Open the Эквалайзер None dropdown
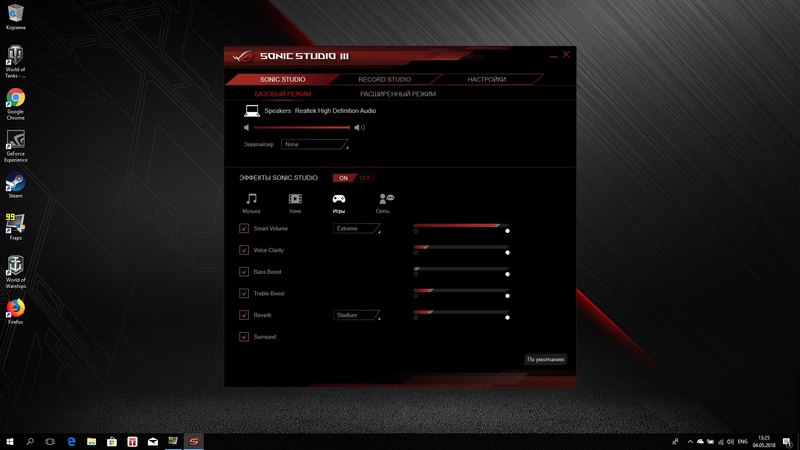Screen dimensions: 800x450 pyautogui.click(x=315, y=144)
